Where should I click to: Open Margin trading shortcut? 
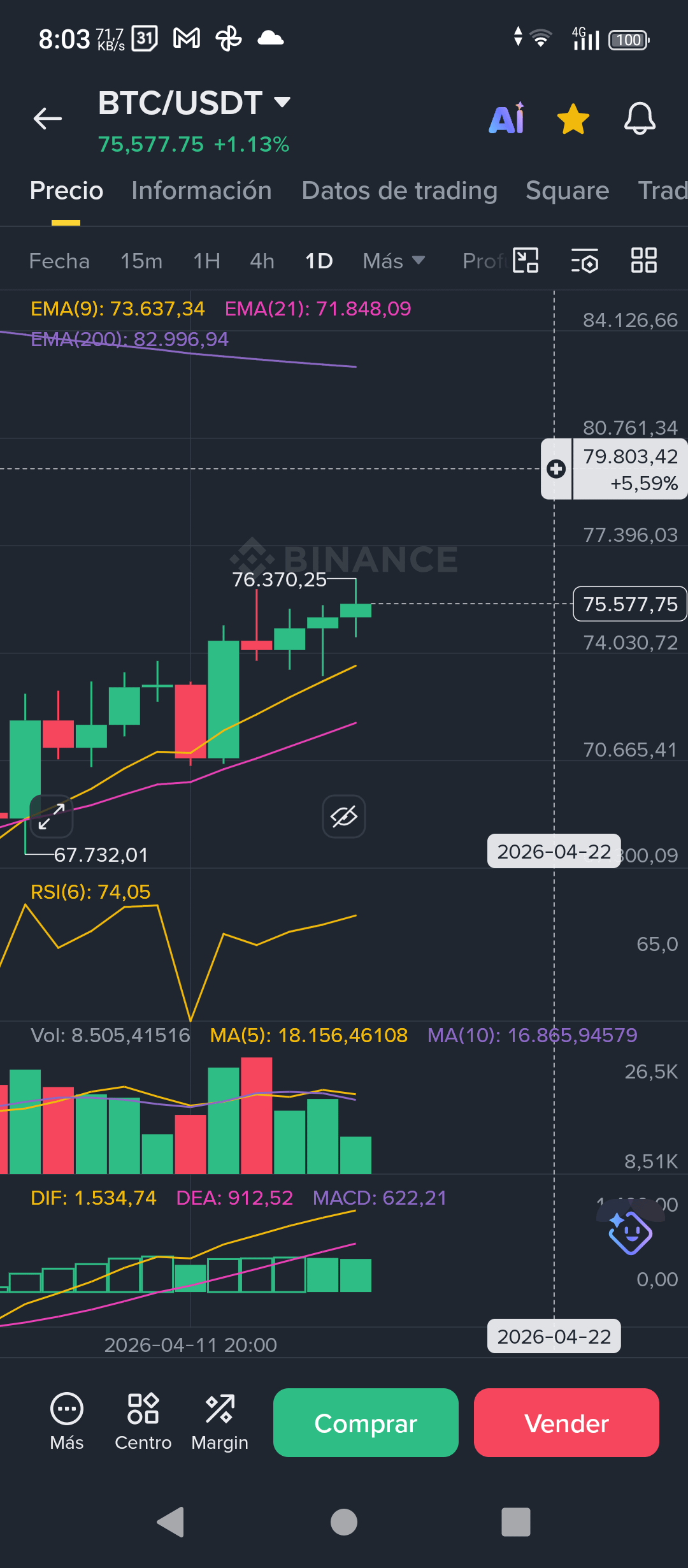pyautogui.click(x=220, y=1423)
